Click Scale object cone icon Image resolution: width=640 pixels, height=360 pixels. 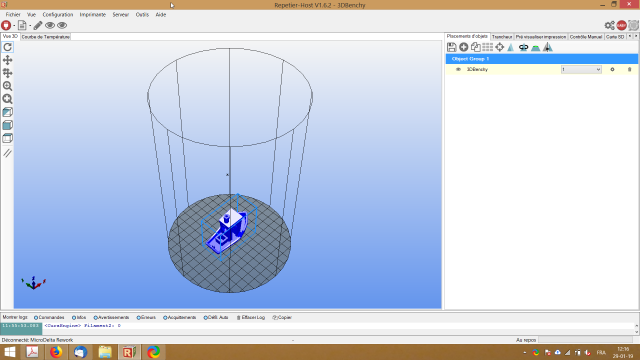[x=511, y=47]
